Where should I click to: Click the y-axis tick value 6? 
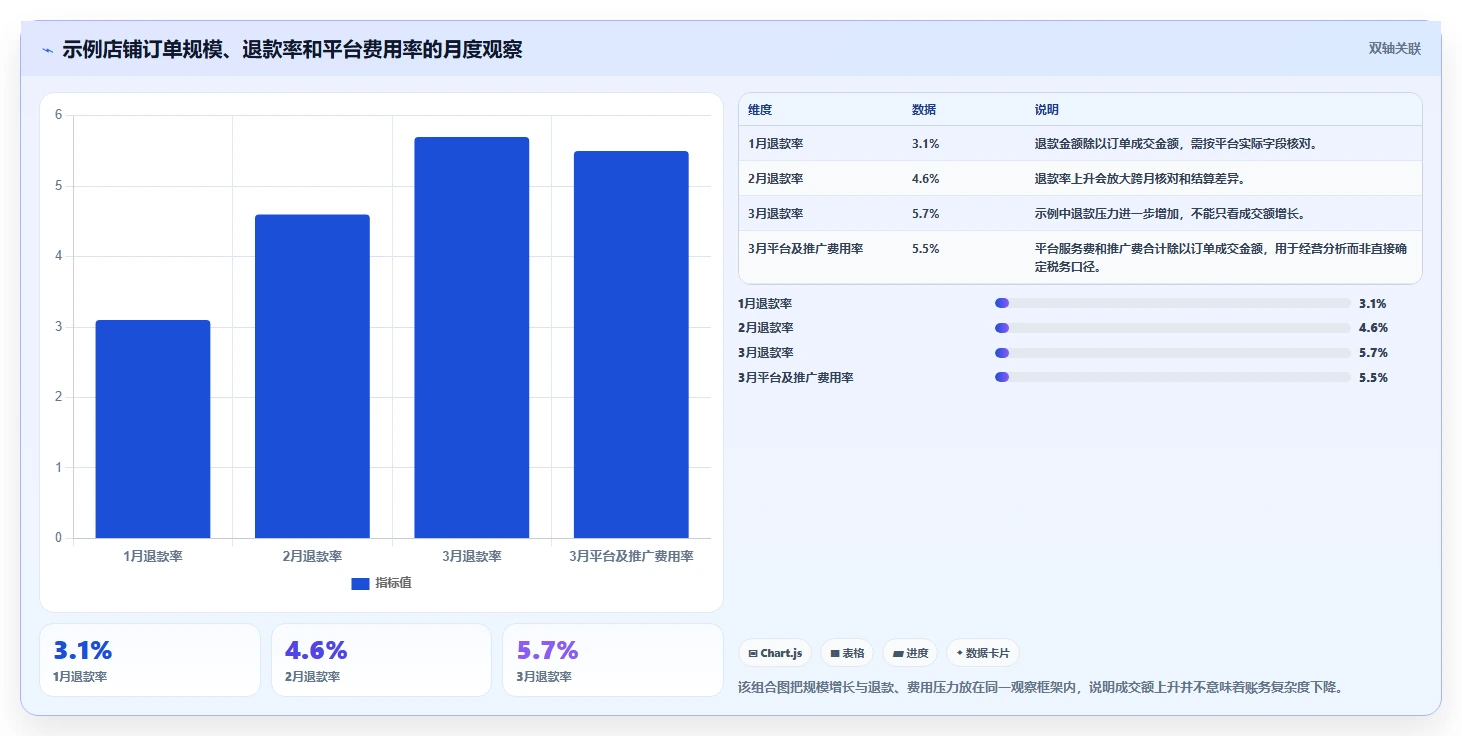(58, 115)
